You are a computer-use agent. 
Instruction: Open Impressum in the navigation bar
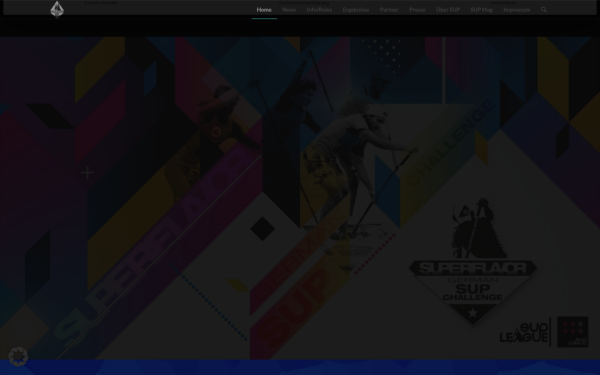coord(517,10)
